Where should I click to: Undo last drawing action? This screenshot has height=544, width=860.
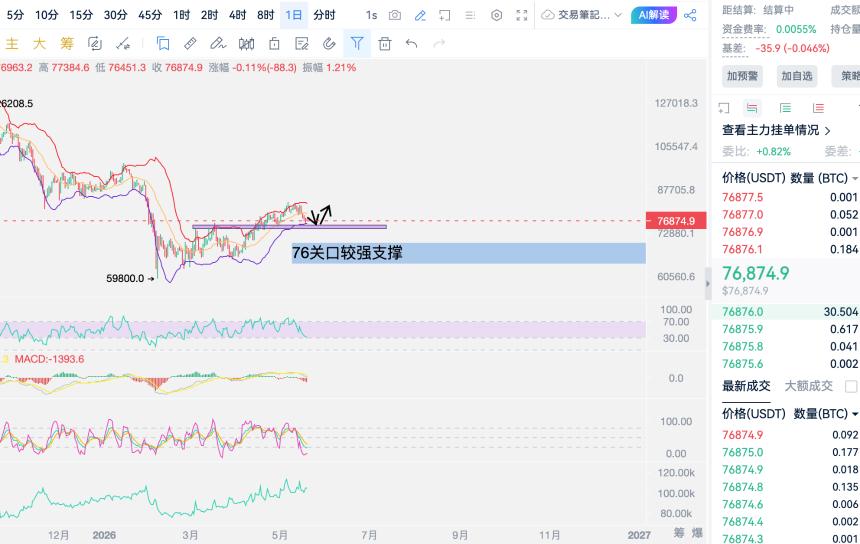coord(411,43)
